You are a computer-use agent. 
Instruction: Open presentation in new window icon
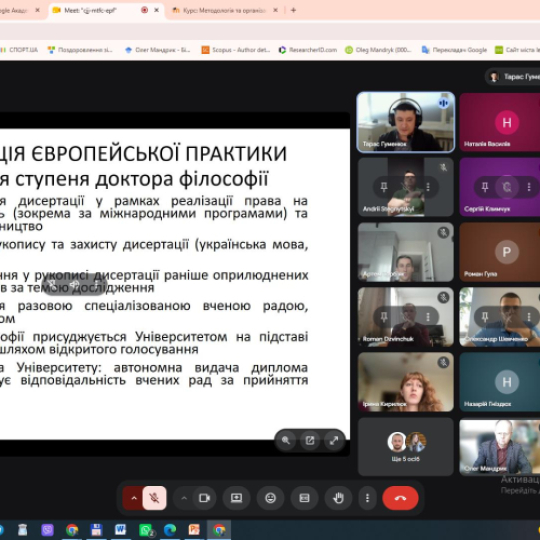coord(310,440)
